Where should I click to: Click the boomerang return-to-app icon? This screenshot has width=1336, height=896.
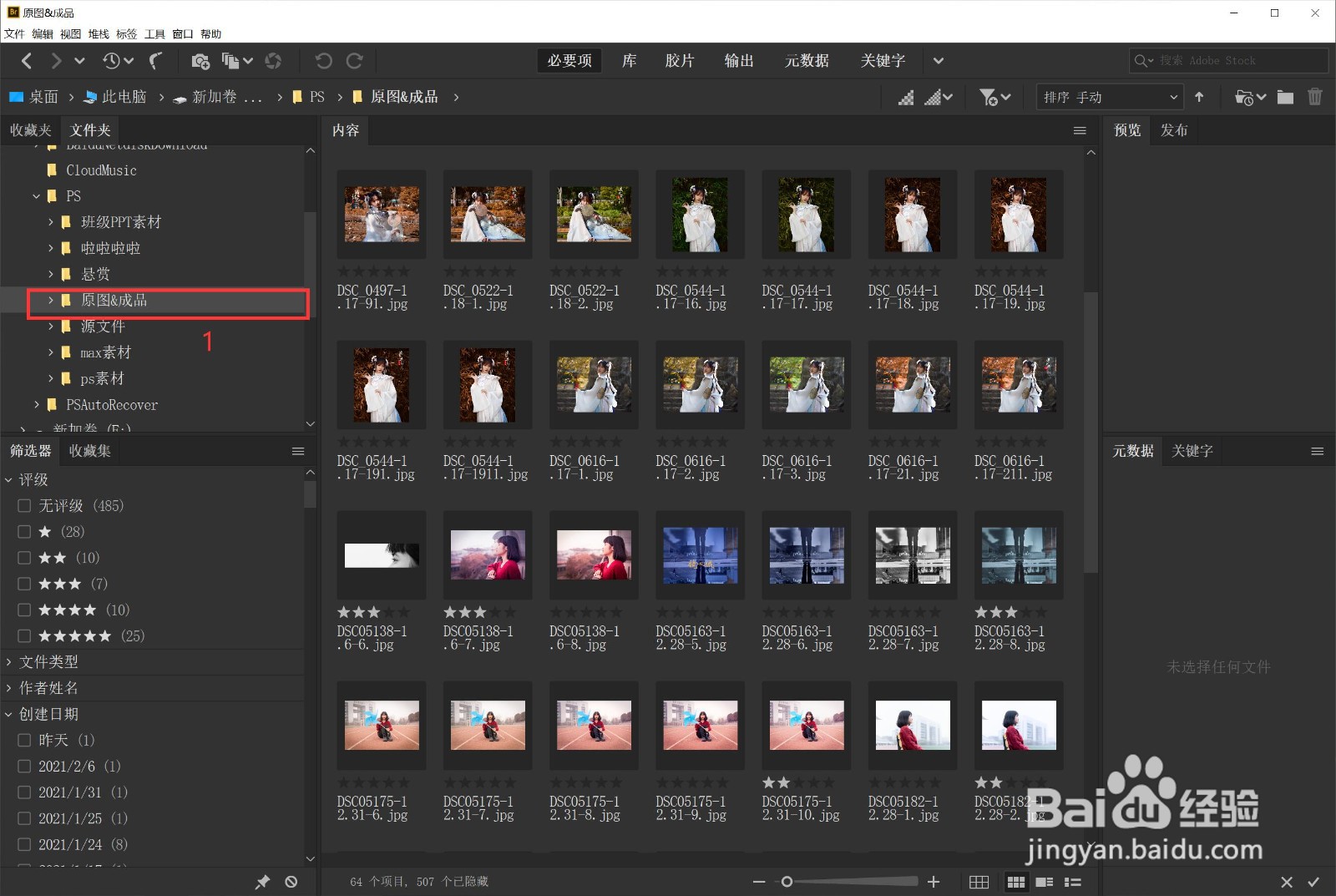pyautogui.click(x=155, y=61)
